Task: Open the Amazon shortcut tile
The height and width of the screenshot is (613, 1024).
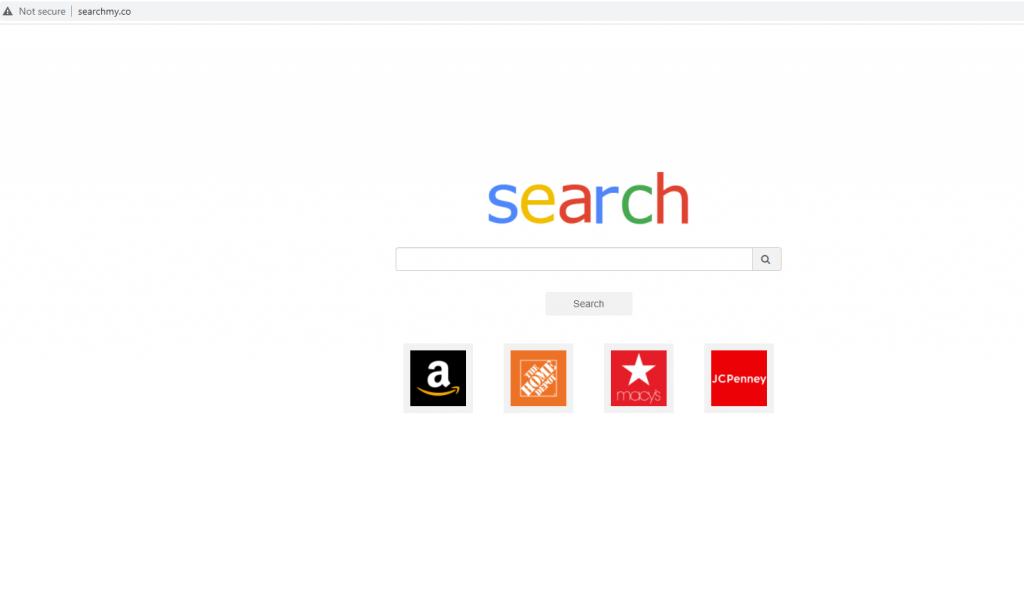Action: tap(438, 378)
